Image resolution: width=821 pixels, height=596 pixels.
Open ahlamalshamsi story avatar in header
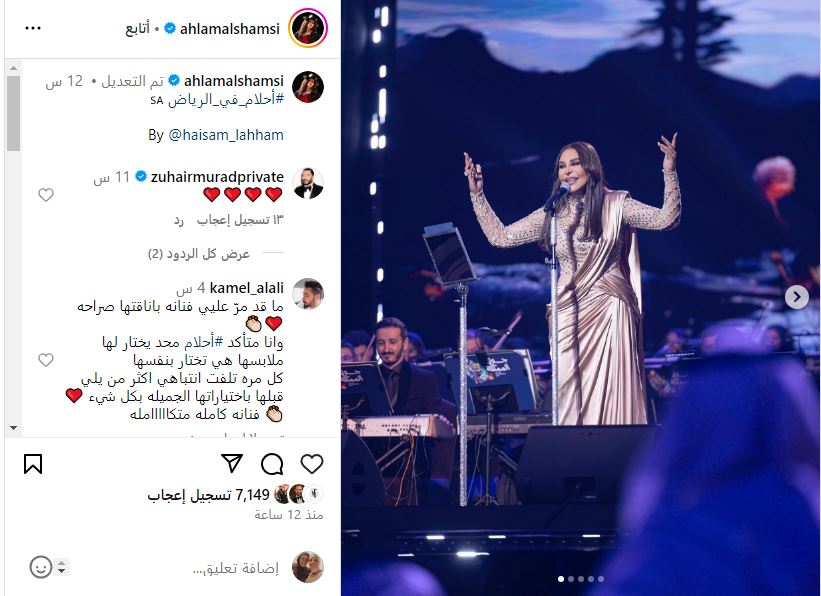308,28
